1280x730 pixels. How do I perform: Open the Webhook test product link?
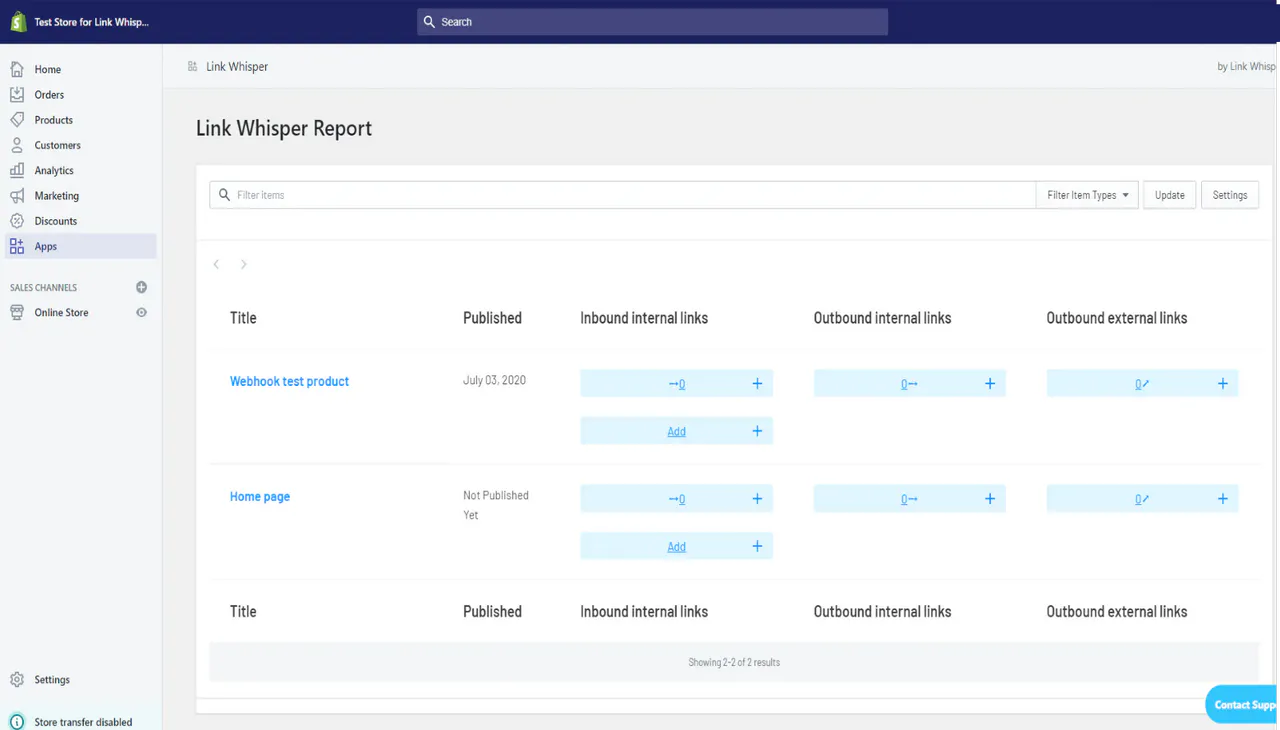click(x=289, y=381)
